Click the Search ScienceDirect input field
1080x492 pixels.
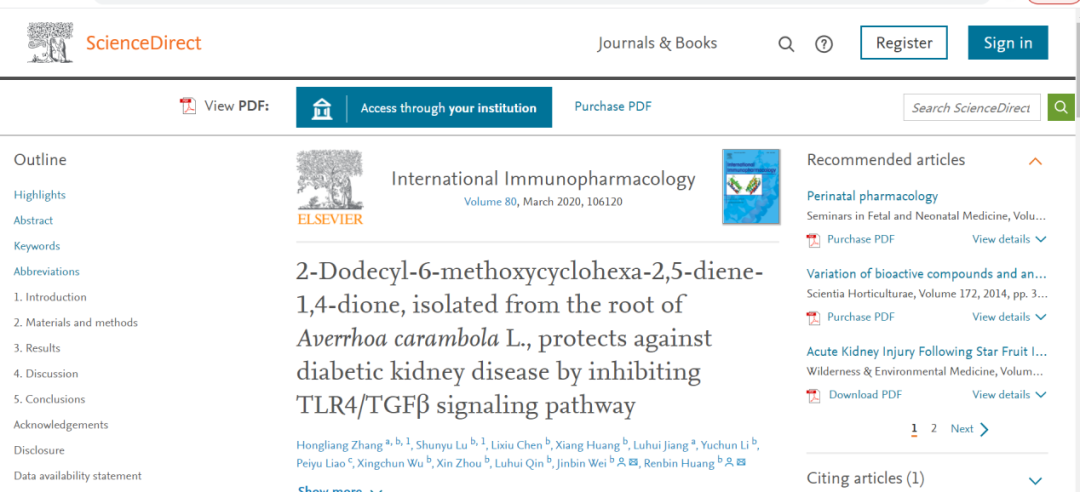(x=971, y=108)
